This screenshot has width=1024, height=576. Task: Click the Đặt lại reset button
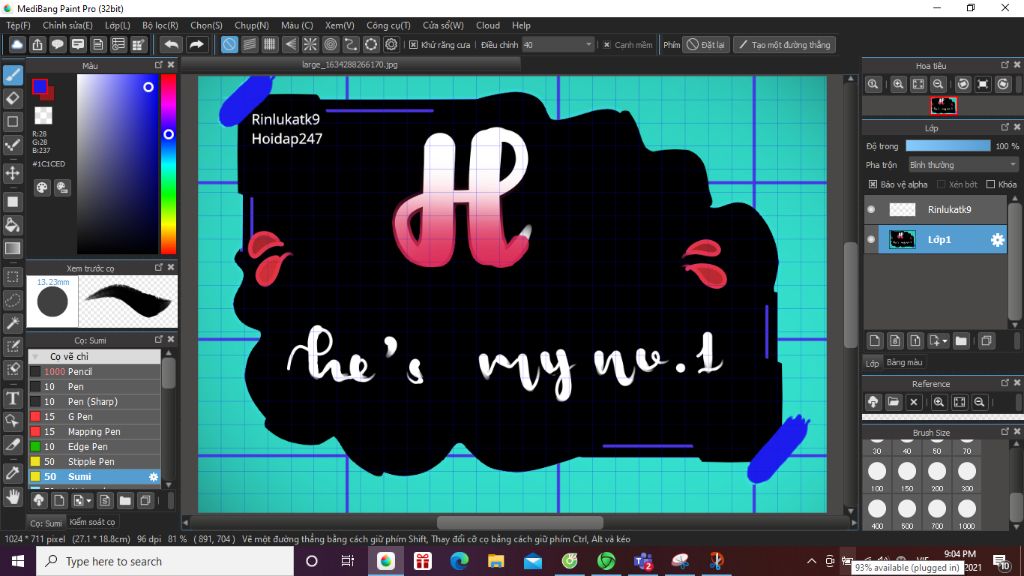[705, 44]
